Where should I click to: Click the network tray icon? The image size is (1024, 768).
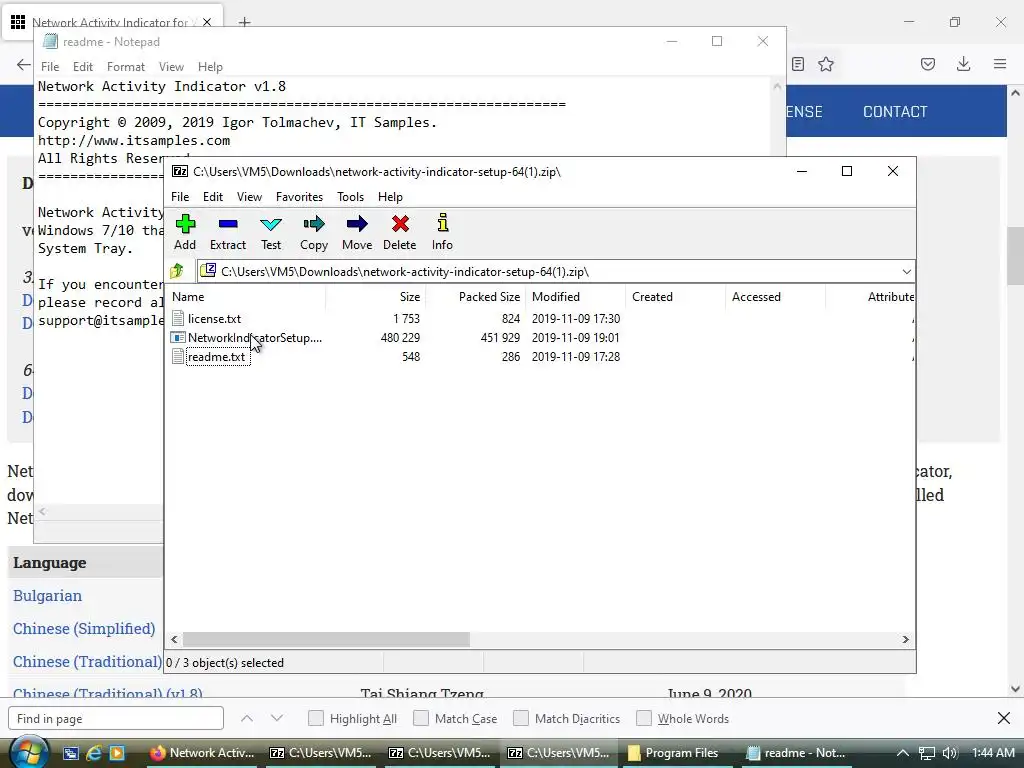(x=927, y=753)
